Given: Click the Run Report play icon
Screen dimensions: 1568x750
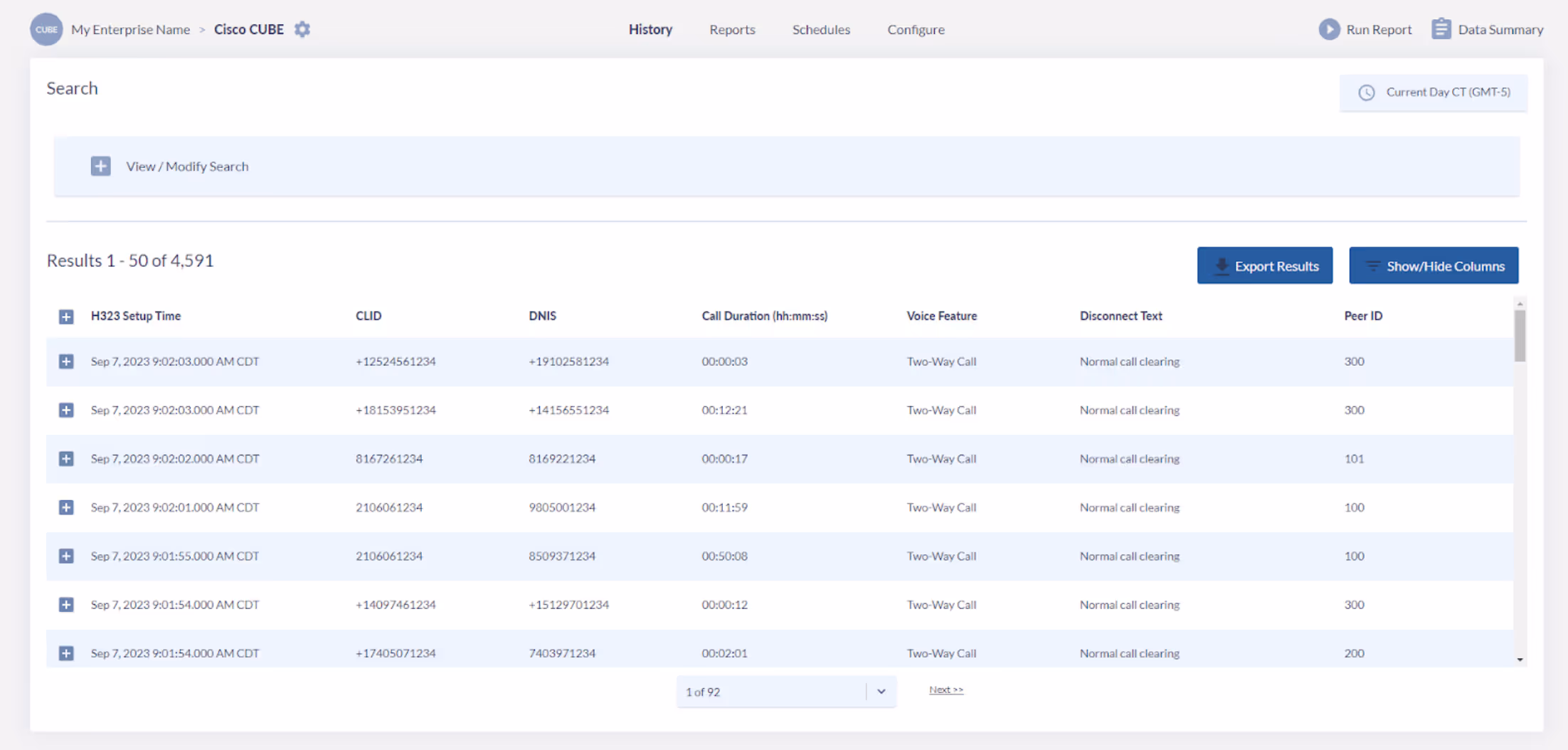Looking at the screenshot, I should pos(1328,29).
